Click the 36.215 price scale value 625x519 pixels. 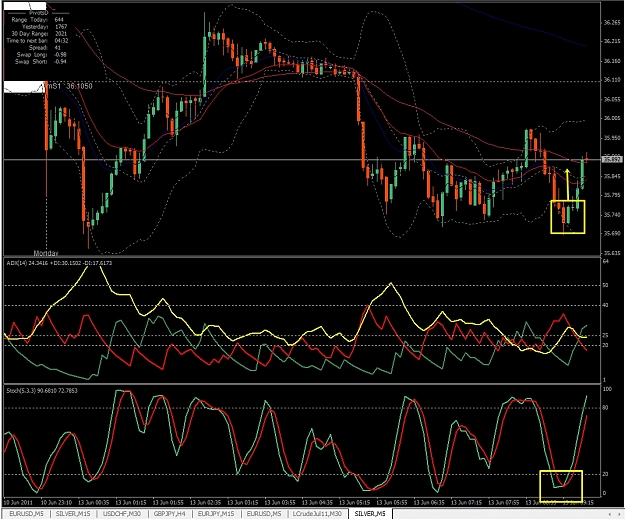coord(612,41)
